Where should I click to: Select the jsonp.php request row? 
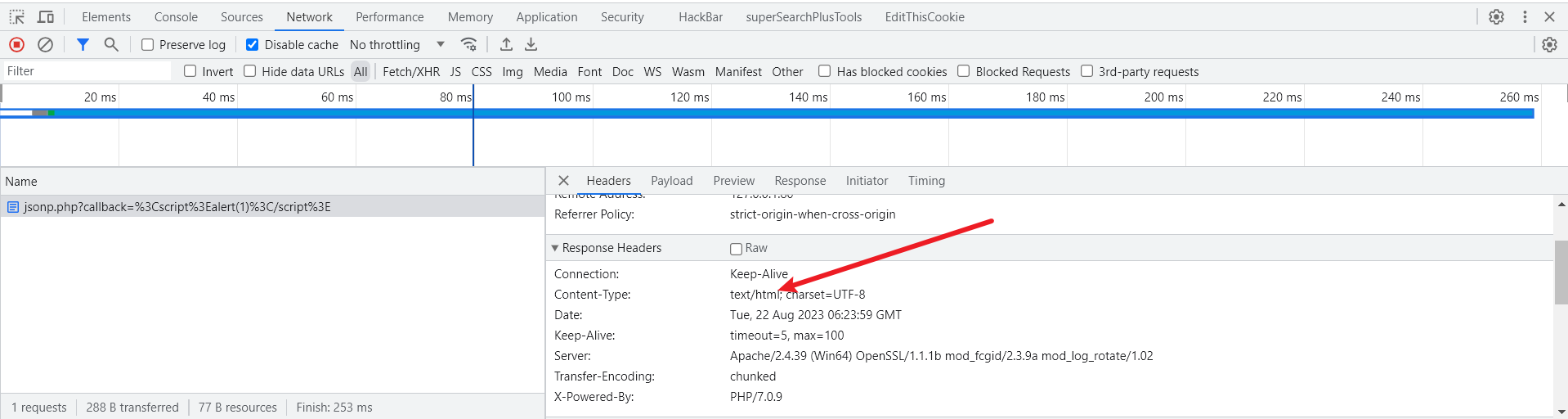(x=177, y=207)
